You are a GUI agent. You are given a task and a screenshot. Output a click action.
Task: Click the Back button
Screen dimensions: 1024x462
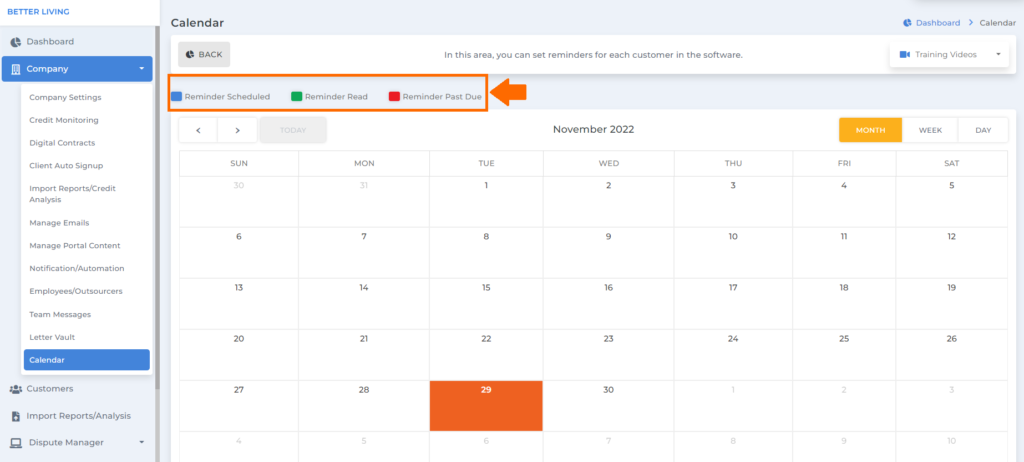[204, 55]
